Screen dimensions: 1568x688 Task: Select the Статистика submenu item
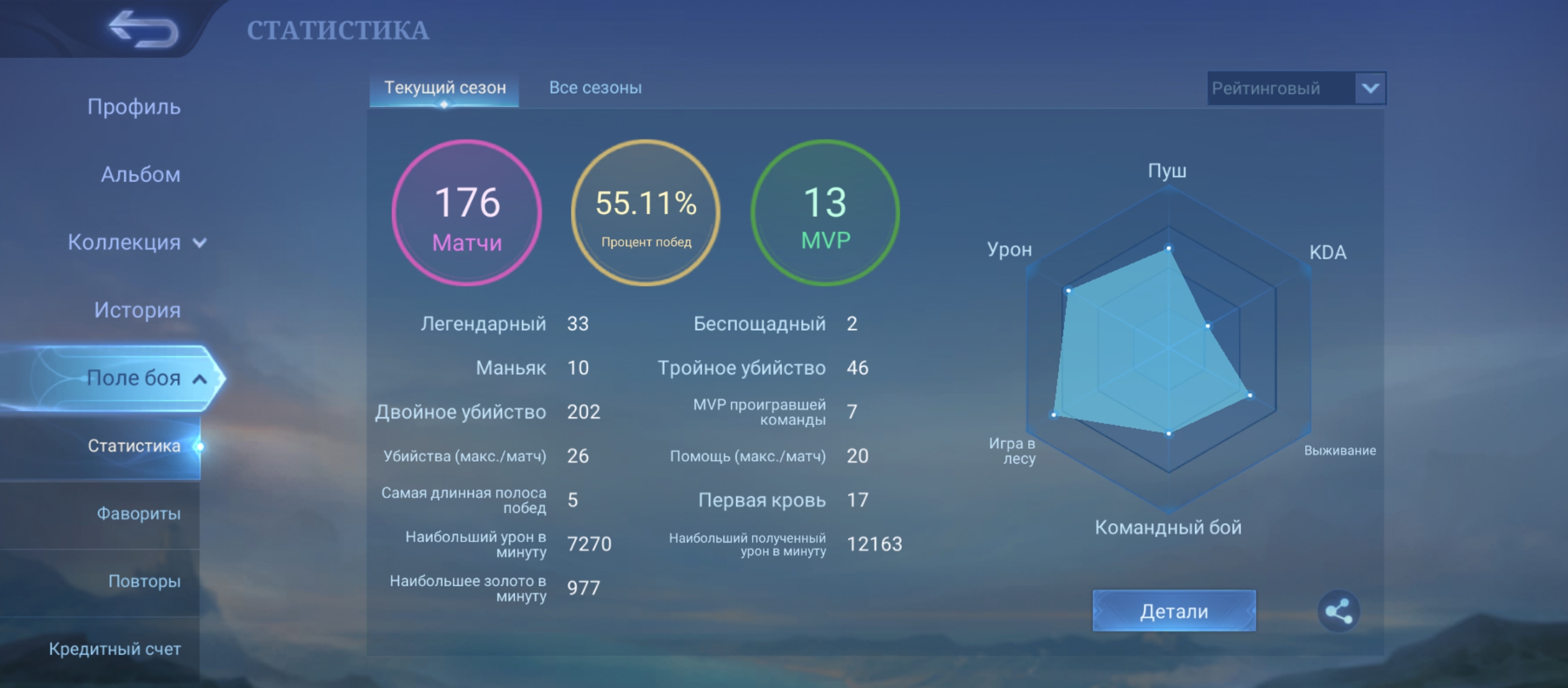134,446
